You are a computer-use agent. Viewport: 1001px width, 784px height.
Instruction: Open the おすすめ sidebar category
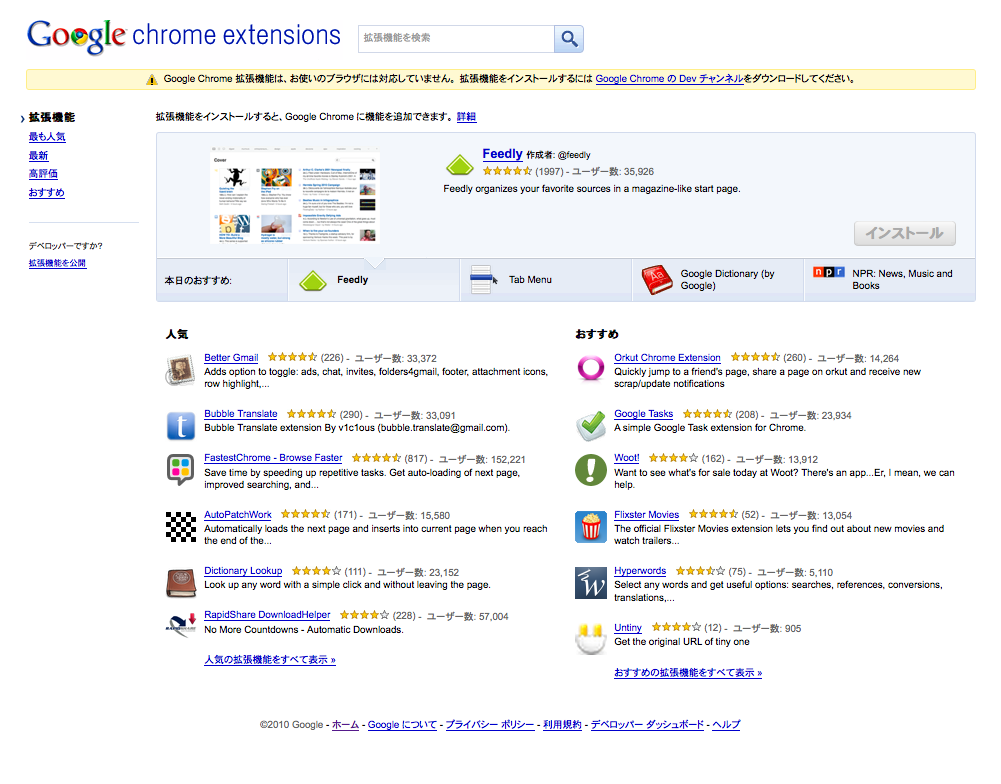[47, 192]
